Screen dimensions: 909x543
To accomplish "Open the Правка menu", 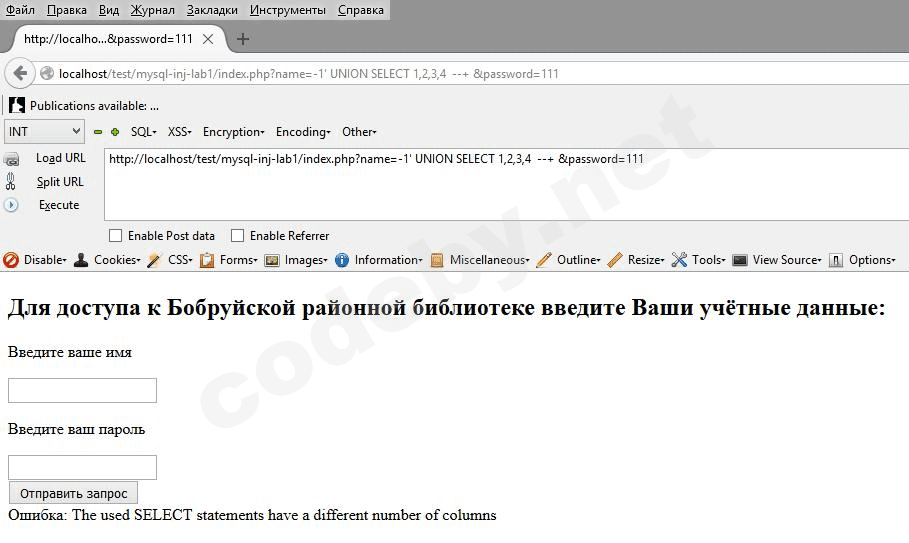I will click(67, 10).
